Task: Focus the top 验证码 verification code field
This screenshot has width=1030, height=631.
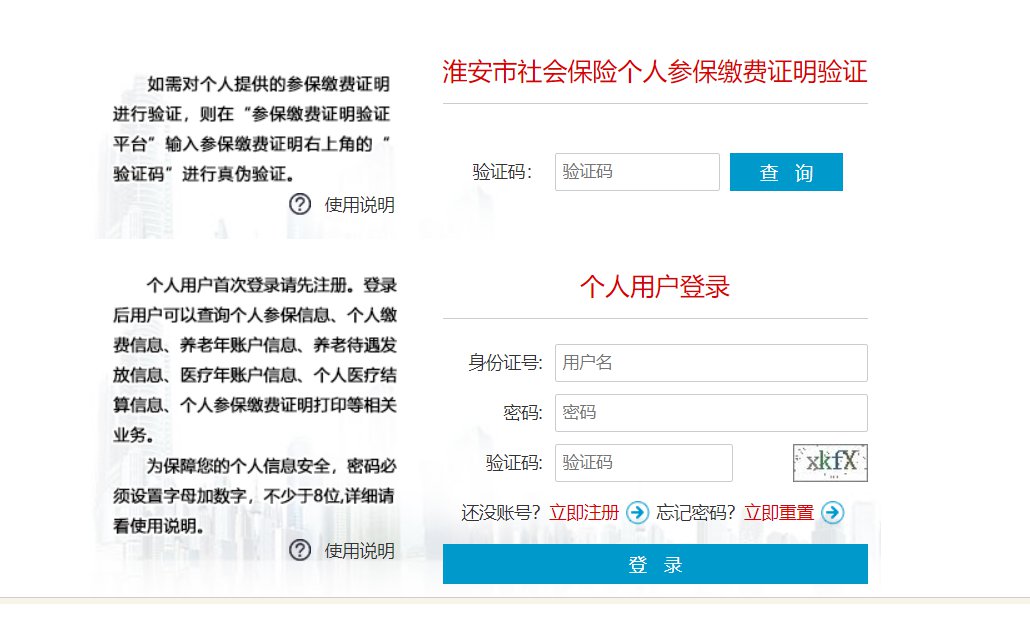Action: pos(637,172)
